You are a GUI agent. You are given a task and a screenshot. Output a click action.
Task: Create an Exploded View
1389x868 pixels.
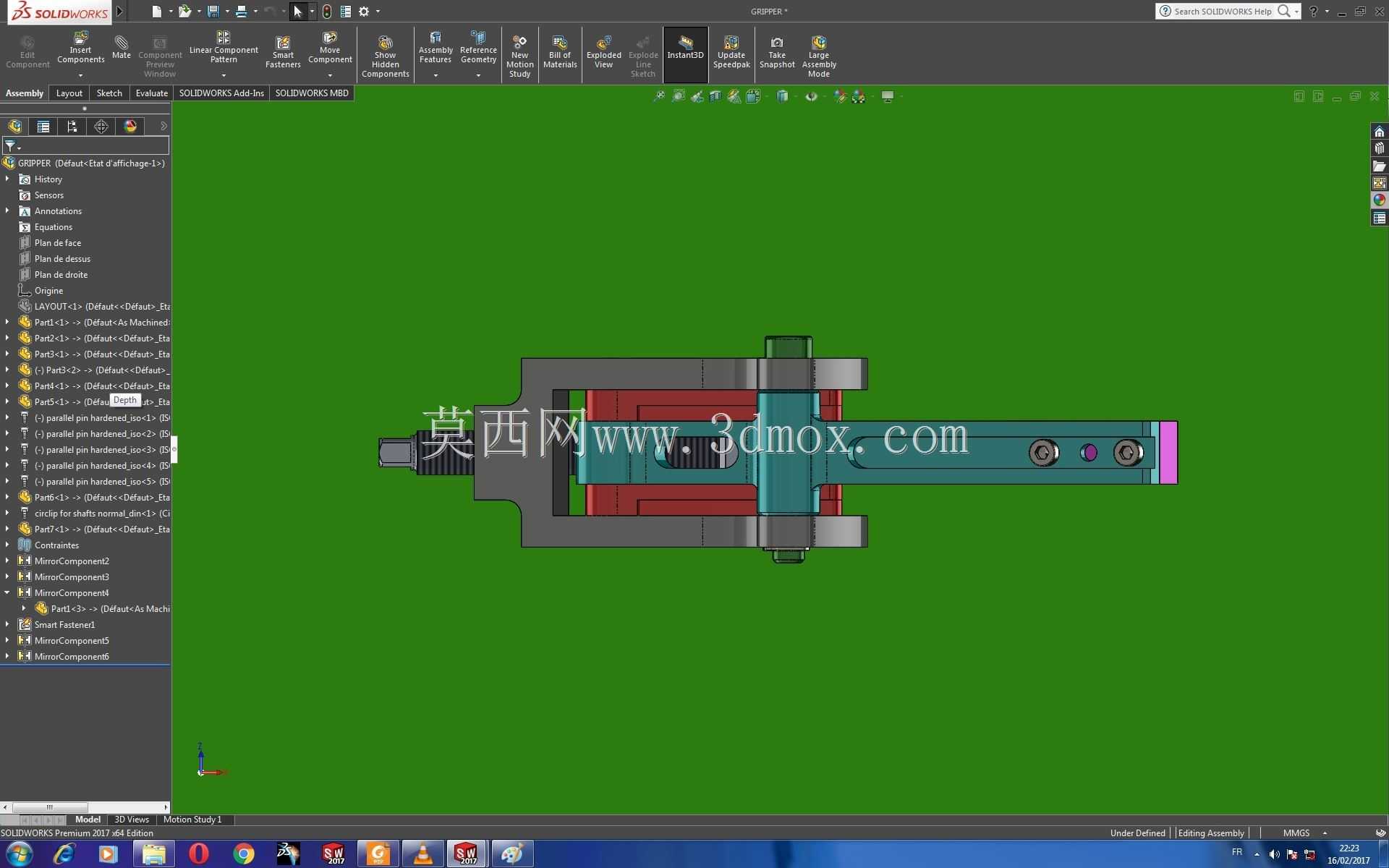(603, 52)
